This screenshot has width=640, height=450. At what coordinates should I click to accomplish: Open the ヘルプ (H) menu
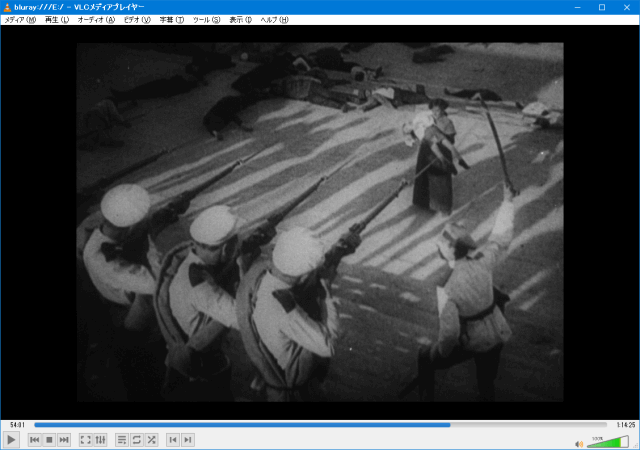tap(274, 20)
